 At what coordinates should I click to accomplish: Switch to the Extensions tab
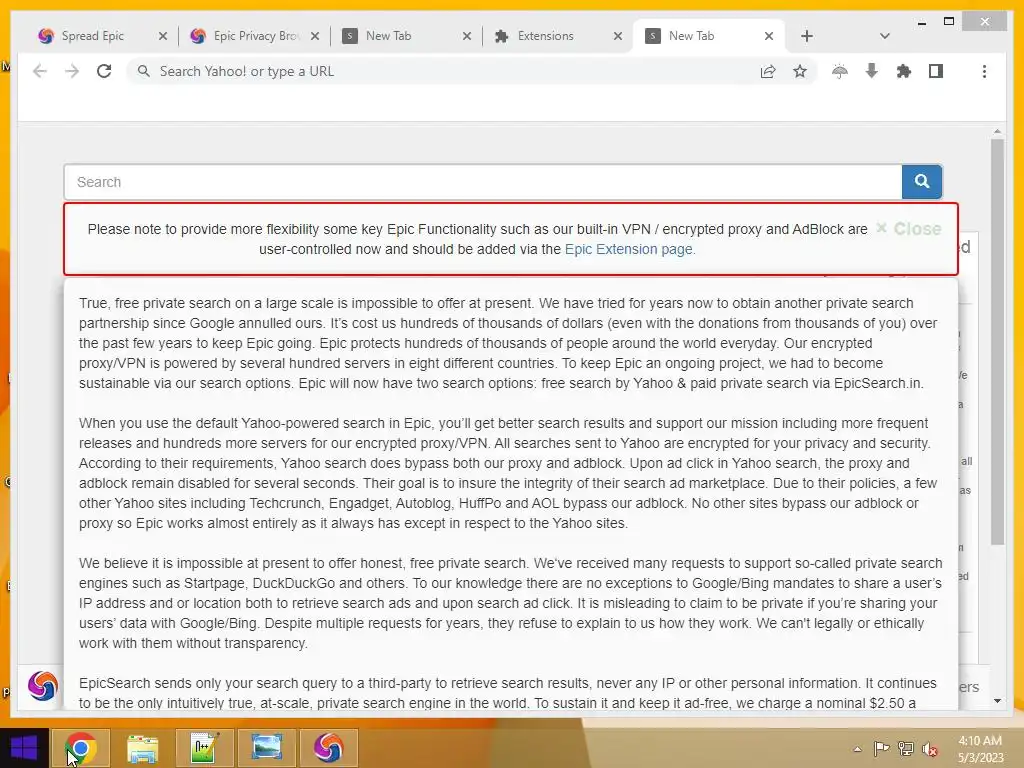coord(545,36)
